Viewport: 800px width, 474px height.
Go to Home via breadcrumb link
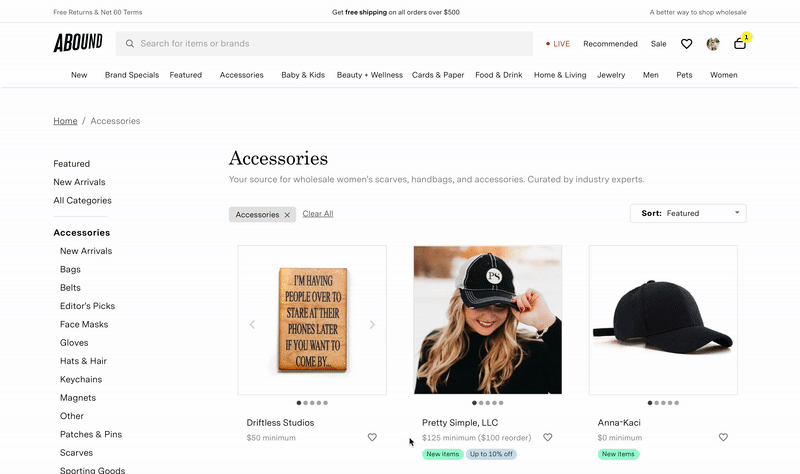[x=65, y=121]
